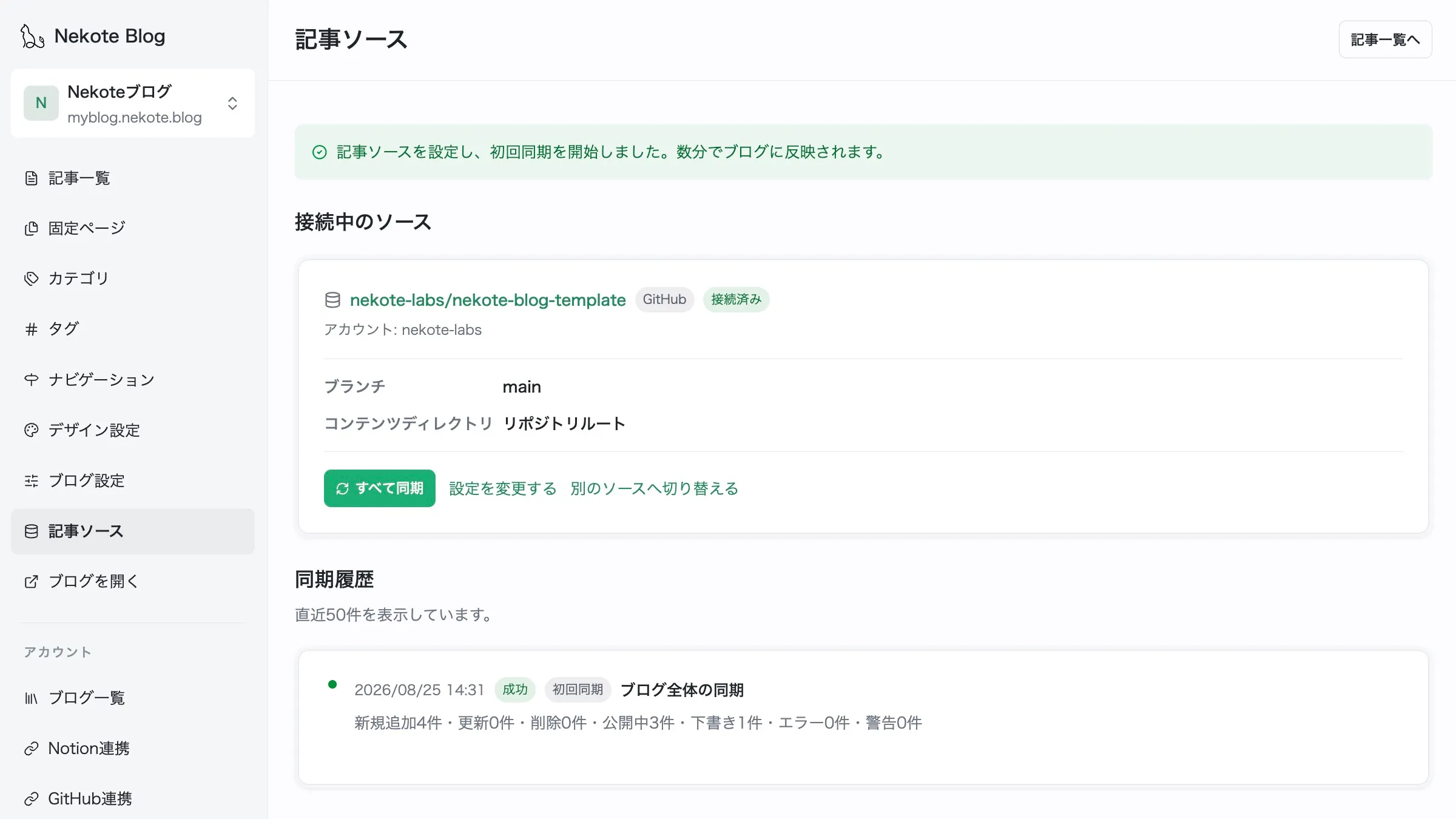
Task: Select カテゴリ in the sidebar
Action: click(x=133, y=278)
